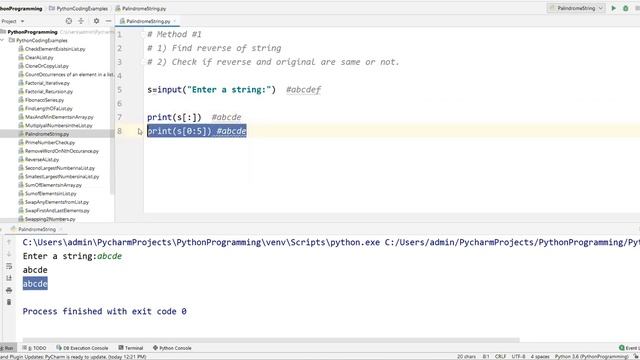Viewport: 640px width, 360px height.
Task: Open PrimeNumberCheck.py file
Action: tap(50, 142)
